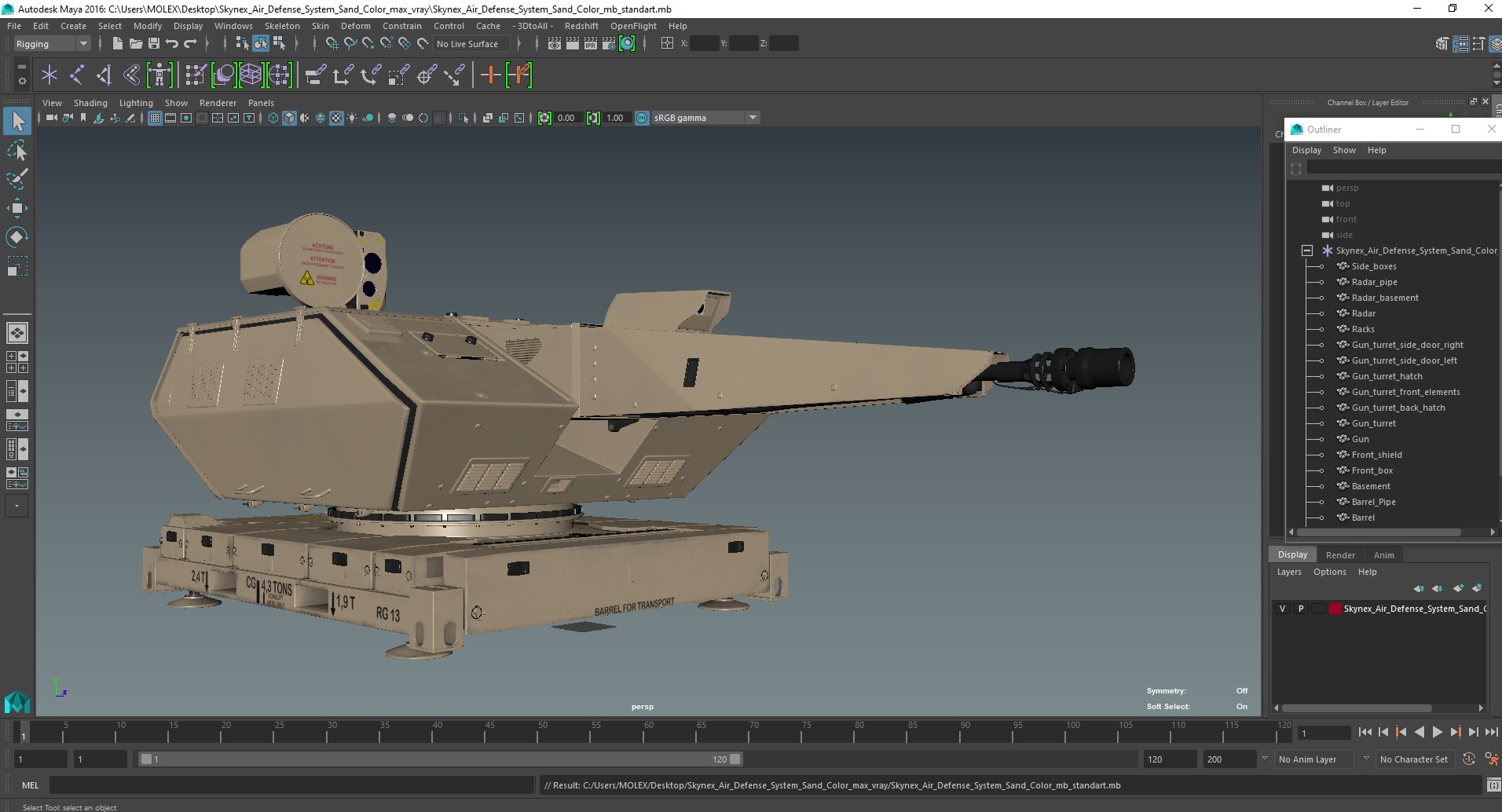Click the Create Lattice shelf icon
The image size is (1502, 812).
251,75
